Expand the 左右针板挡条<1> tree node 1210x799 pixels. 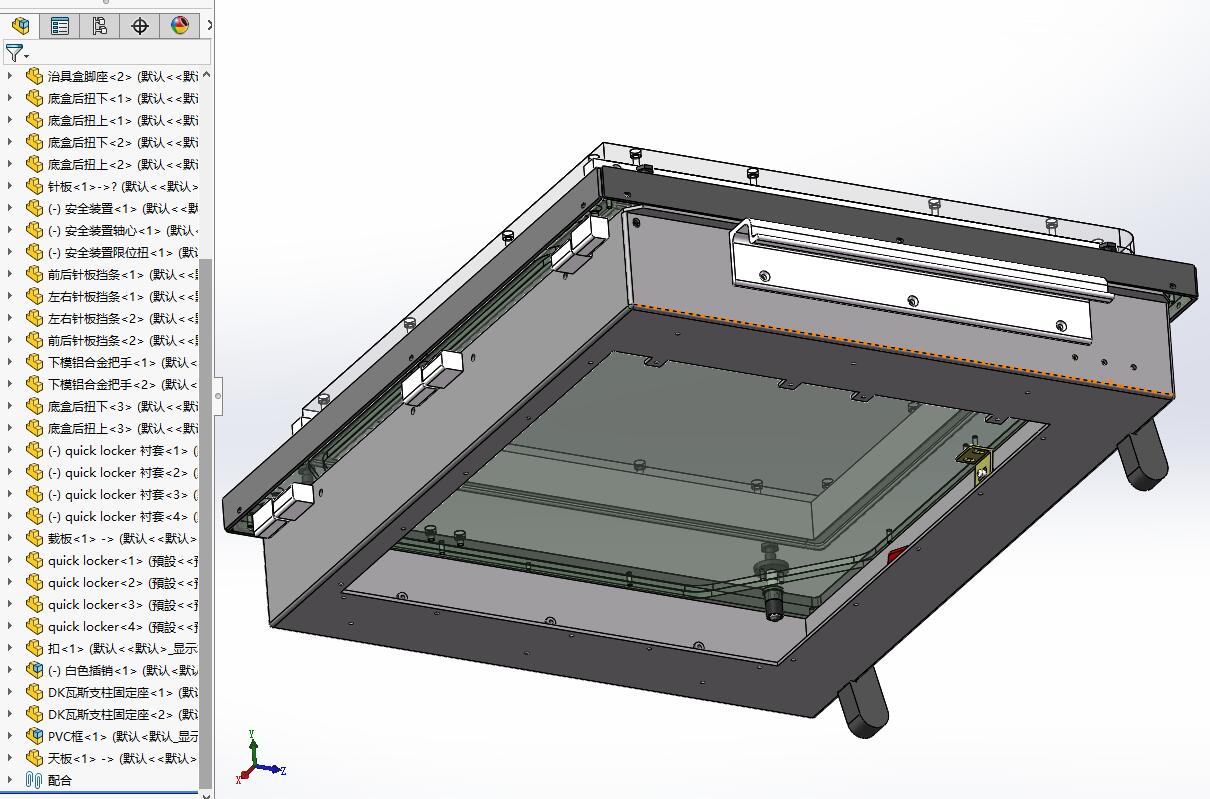(x=11, y=296)
